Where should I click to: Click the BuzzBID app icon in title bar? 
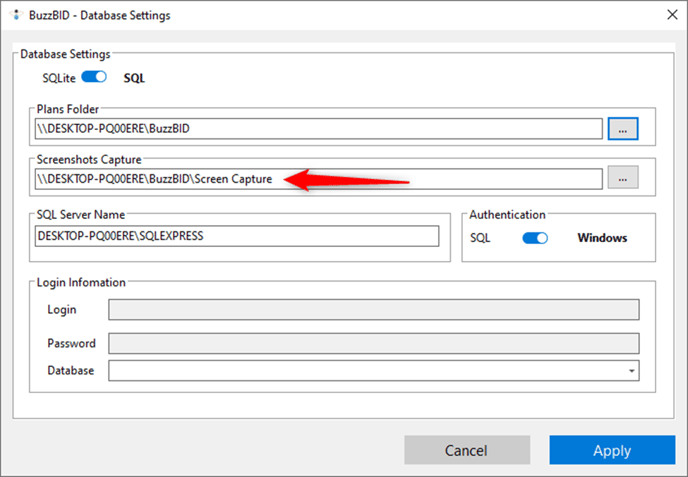pyautogui.click(x=16, y=15)
